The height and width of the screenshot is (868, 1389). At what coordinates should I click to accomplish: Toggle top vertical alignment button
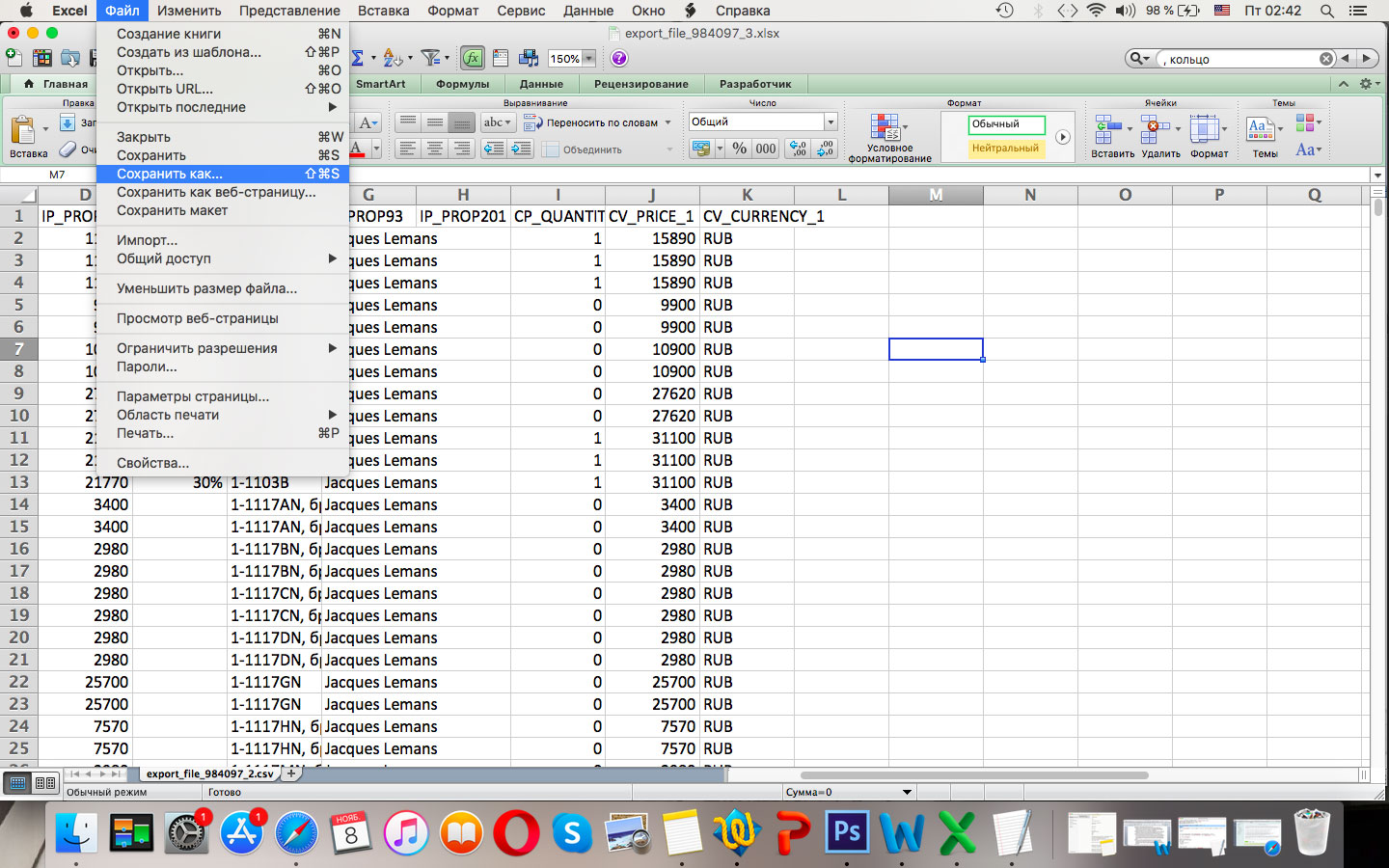click(408, 122)
